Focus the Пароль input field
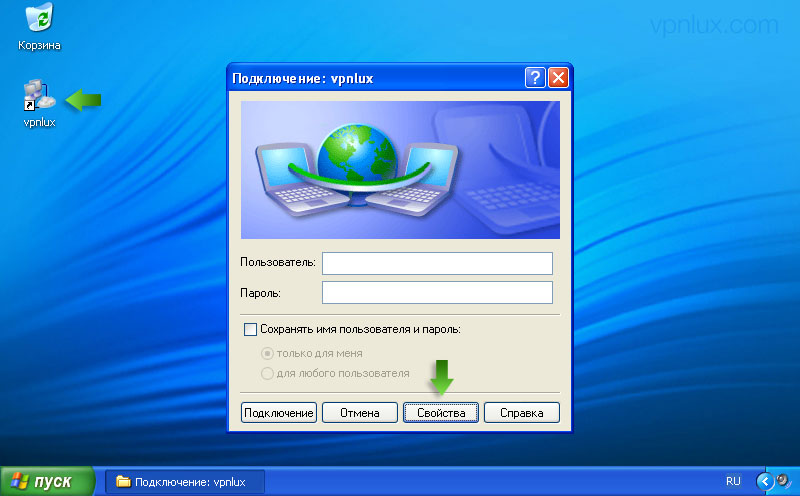This screenshot has height=496, width=800. pos(437,292)
